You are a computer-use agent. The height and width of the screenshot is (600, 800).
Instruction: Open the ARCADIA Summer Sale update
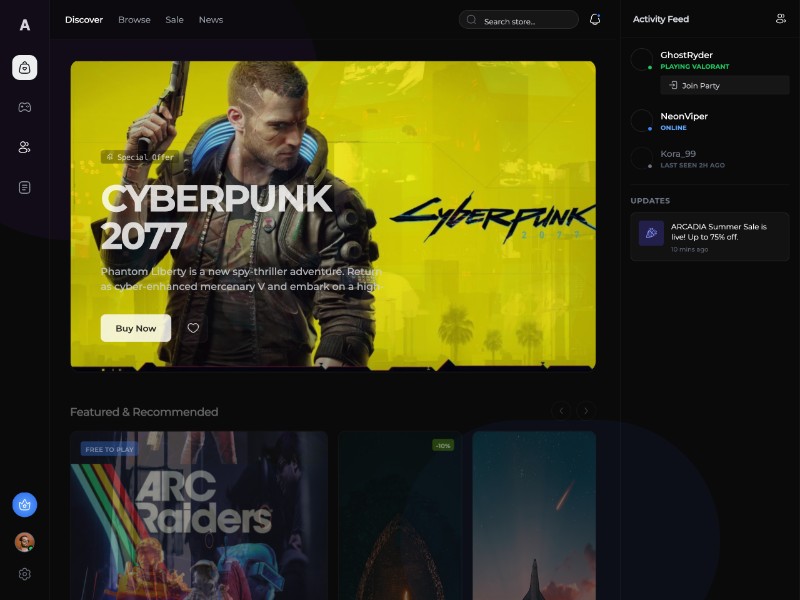coord(709,237)
